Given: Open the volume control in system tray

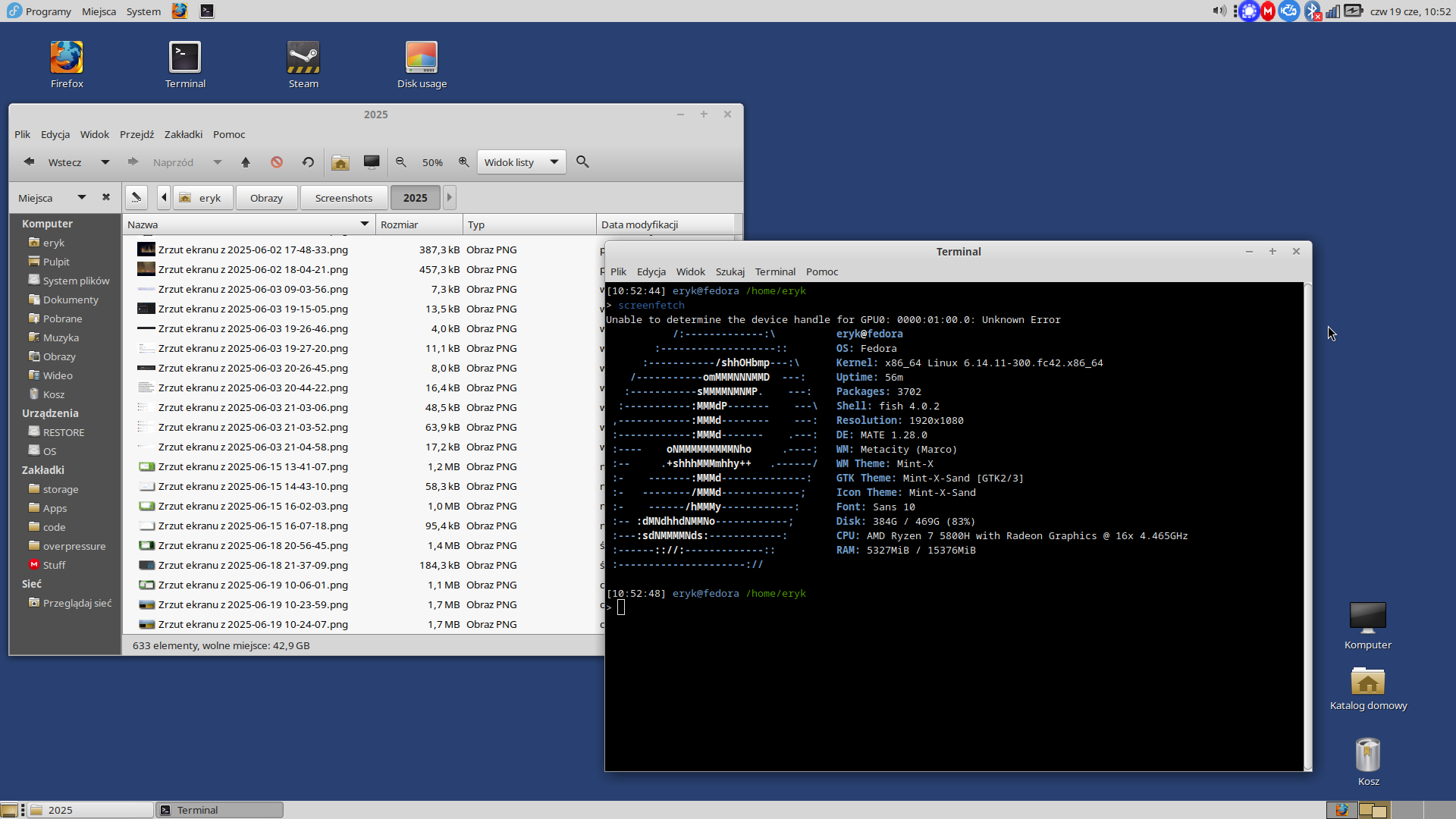Looking at the screenshot, I should (x=1219, y=11).
